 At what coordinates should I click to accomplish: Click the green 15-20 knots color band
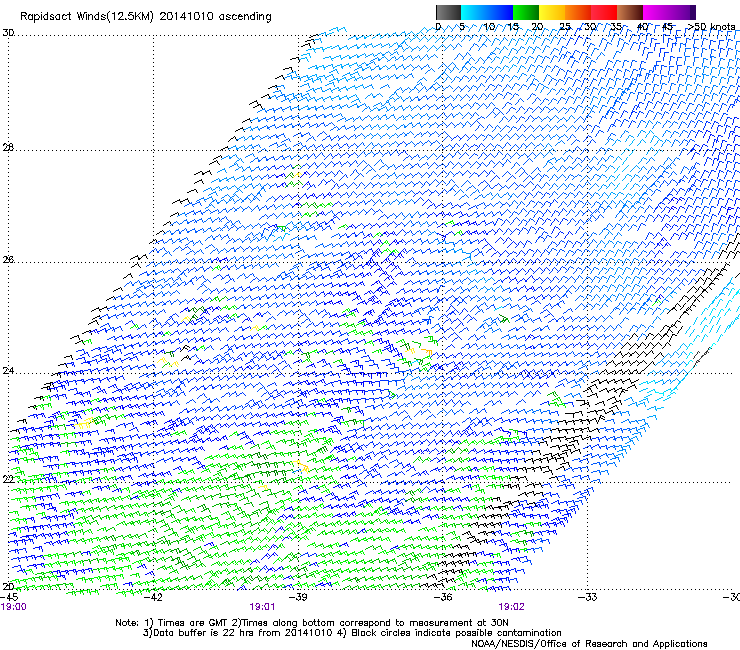[526, 12]
